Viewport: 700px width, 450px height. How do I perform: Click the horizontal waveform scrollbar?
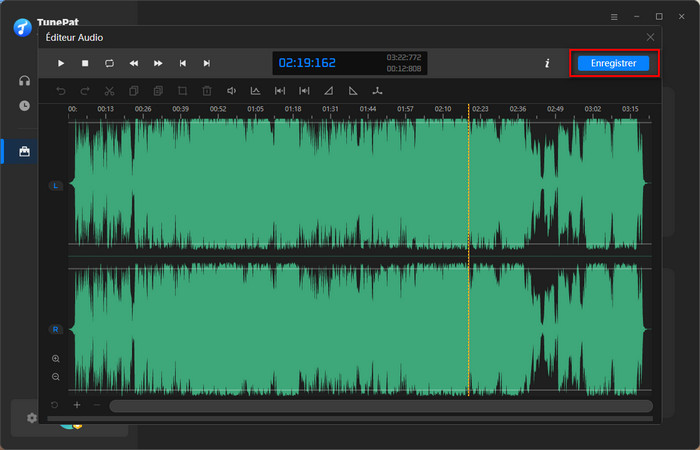point(380,406)
